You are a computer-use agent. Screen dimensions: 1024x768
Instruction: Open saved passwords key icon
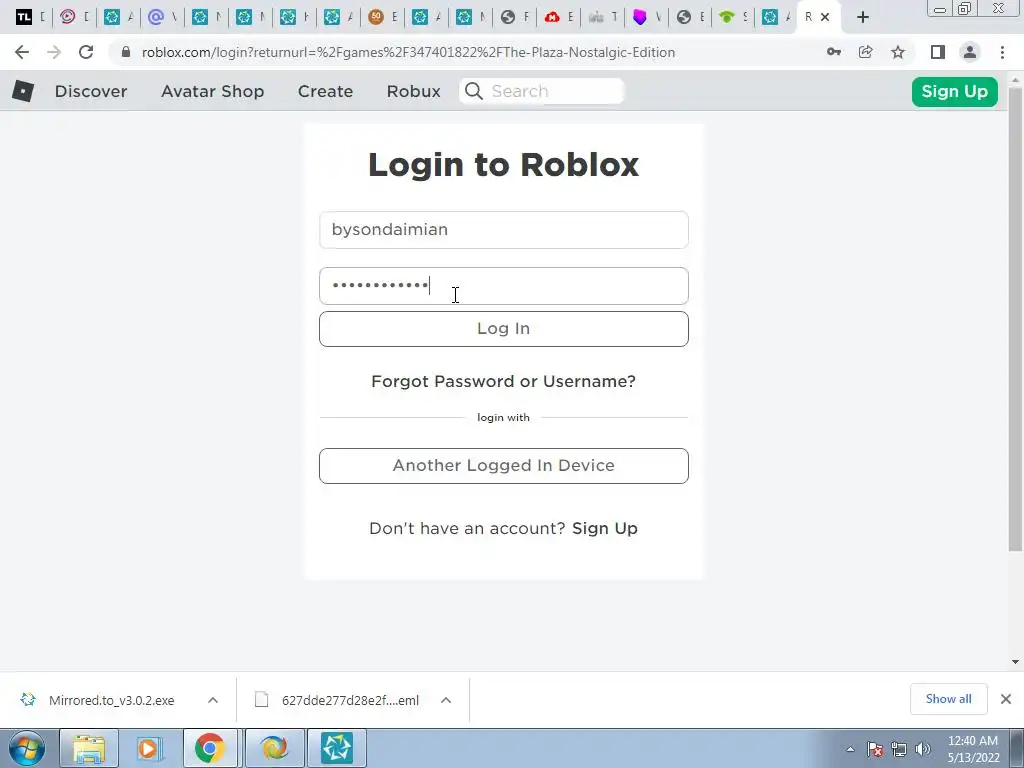(834, 52)
